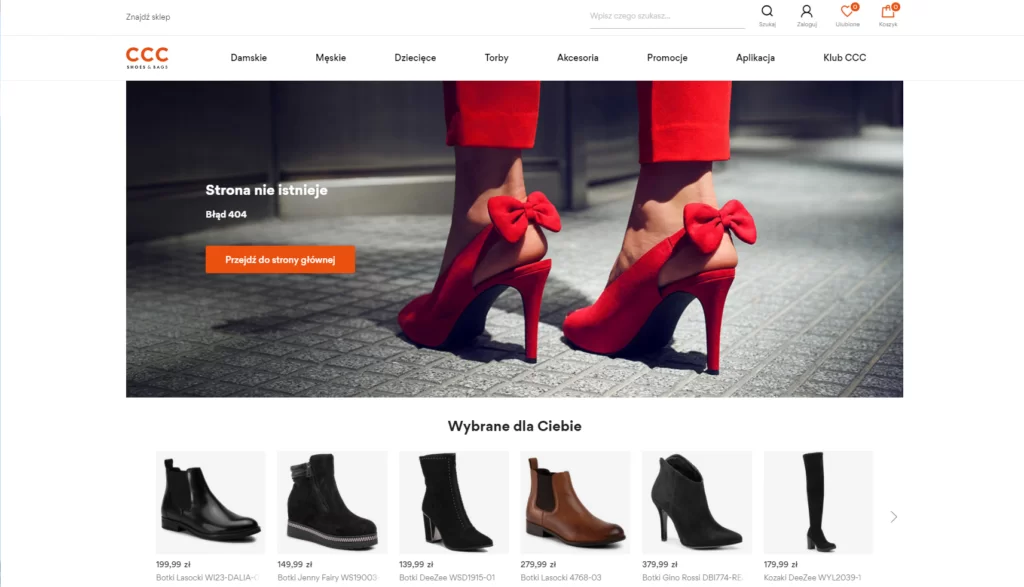Open the brown Botki Lasocki 4768-03 thumbnail

[575, 502]
